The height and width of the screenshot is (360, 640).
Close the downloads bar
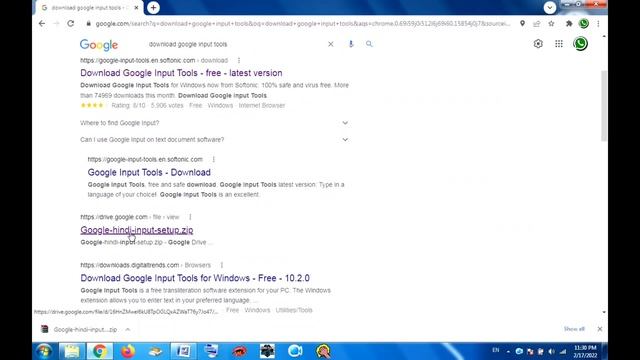click(x=600, y=329)
